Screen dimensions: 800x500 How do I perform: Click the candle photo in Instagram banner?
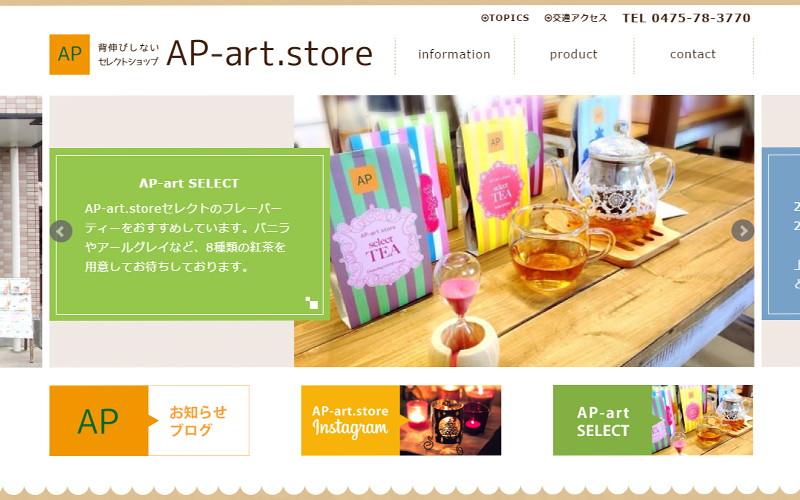(451, 420)
